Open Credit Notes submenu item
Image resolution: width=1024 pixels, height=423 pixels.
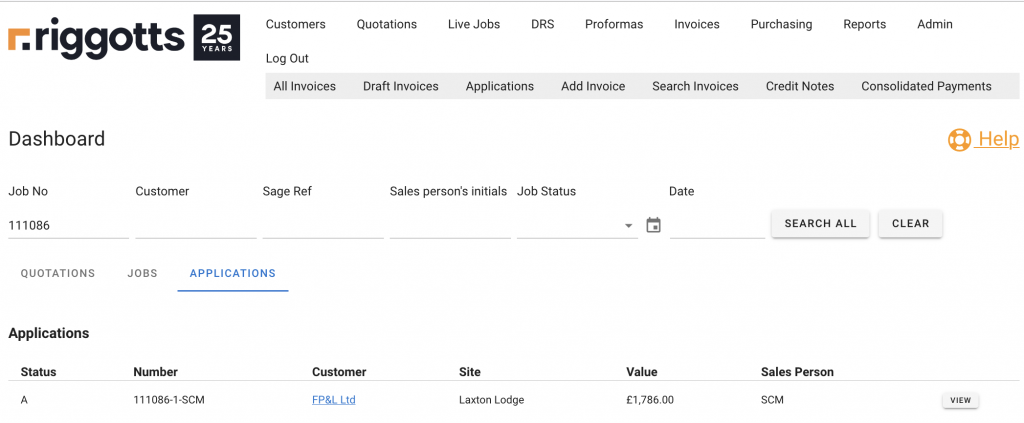point(800,86)
